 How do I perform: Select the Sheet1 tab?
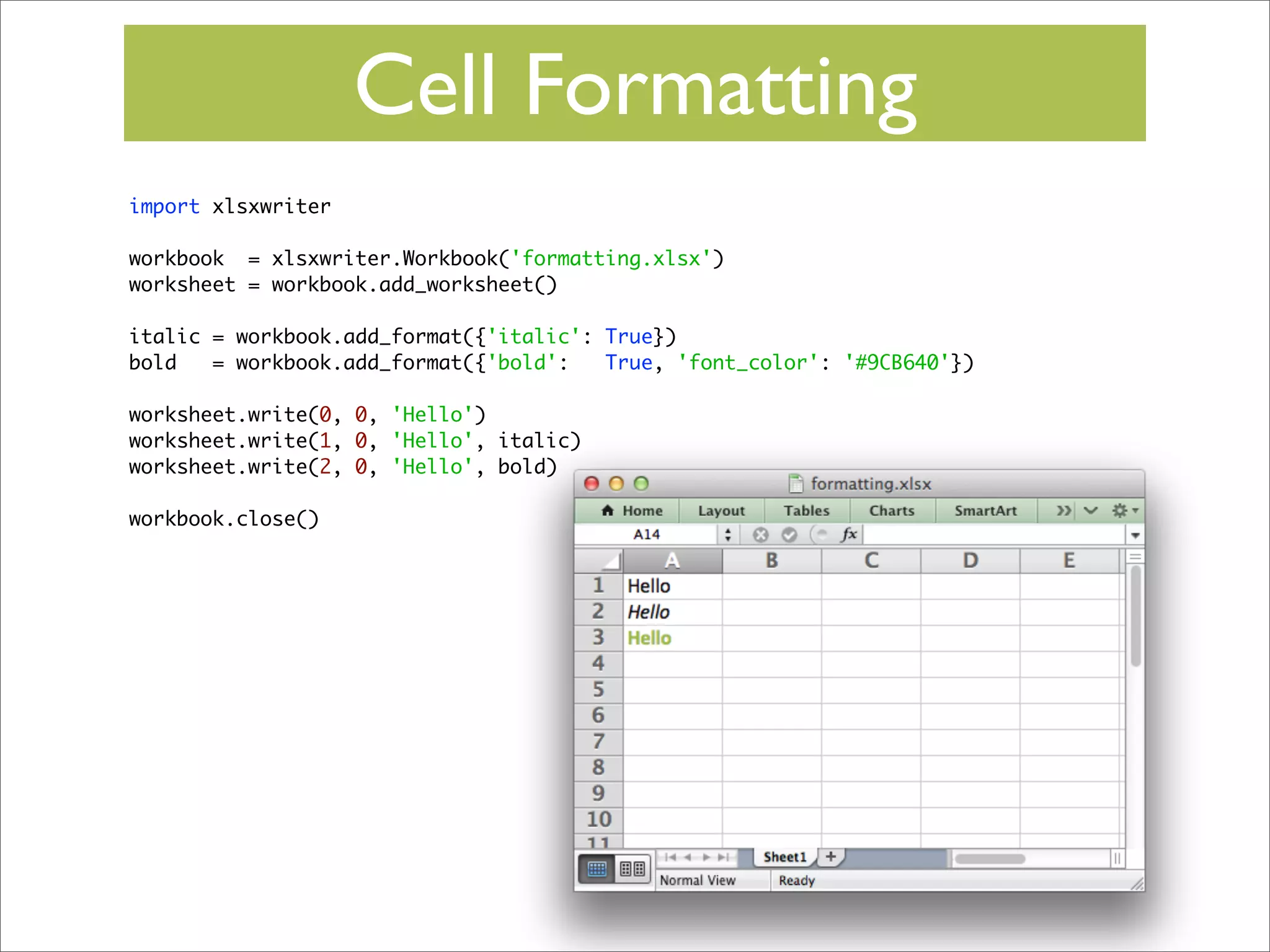coord(784,857)
